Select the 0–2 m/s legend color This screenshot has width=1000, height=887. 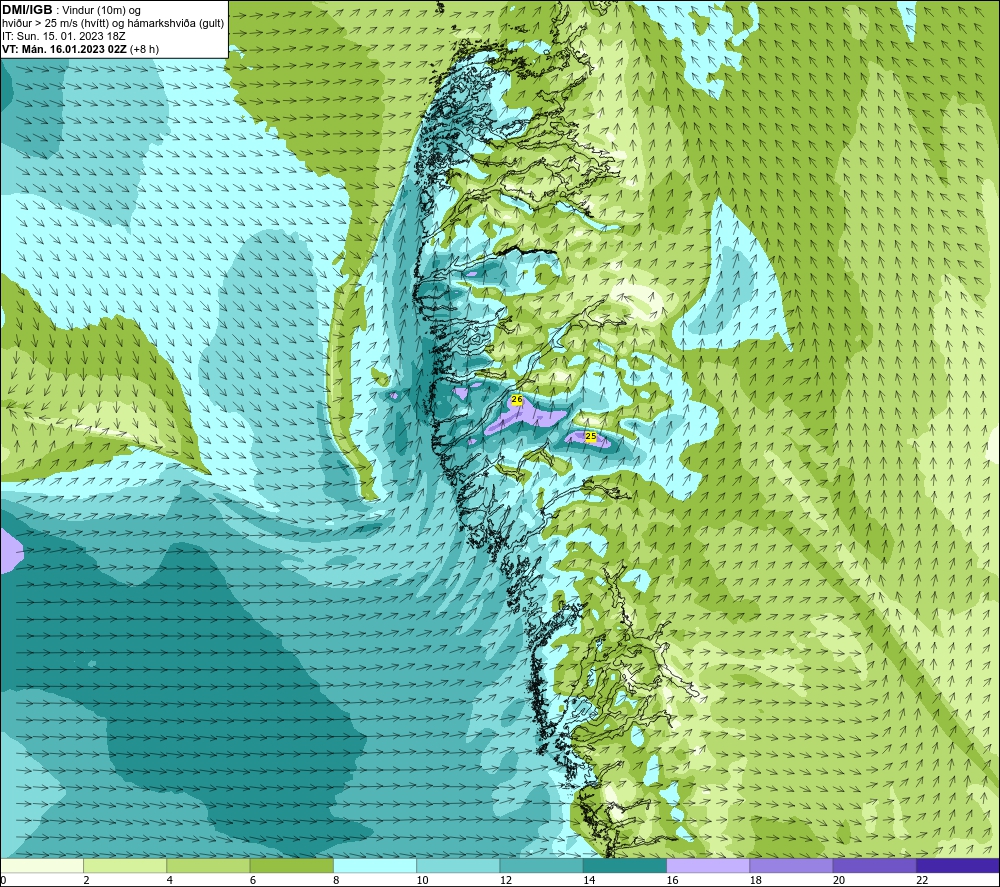(42, 866)
